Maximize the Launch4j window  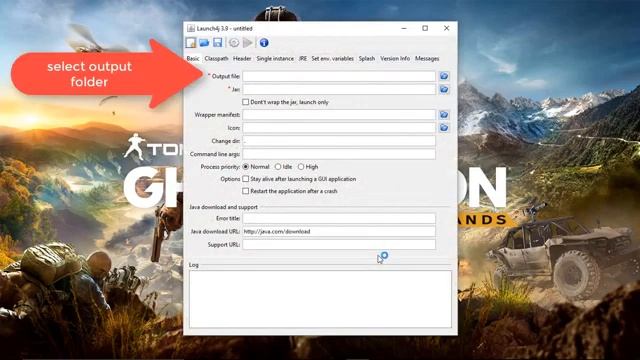[425, 28]
